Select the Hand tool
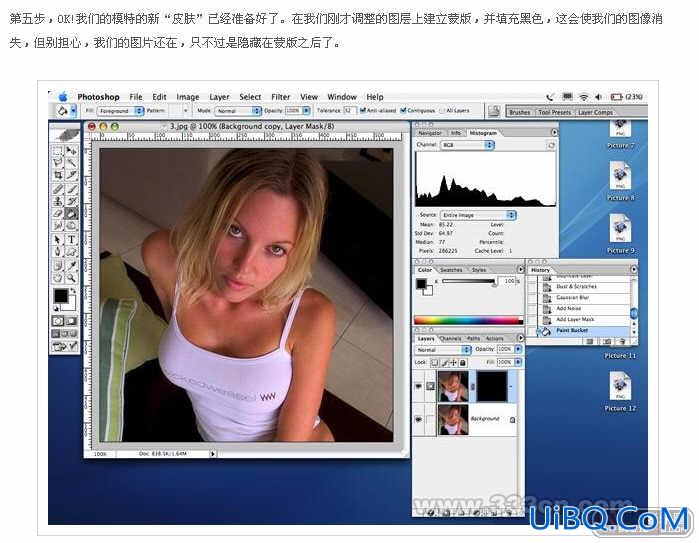Viewport: 699px width, 543px height. [58, 279]
